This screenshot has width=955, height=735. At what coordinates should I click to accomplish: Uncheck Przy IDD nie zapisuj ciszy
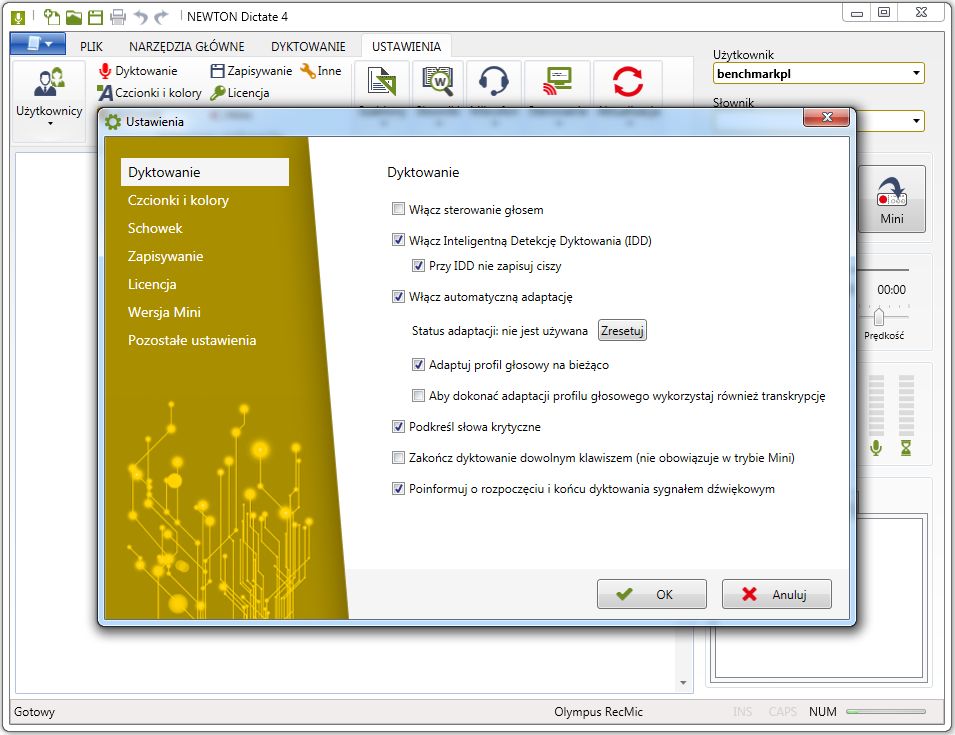(x=418, y=266)
